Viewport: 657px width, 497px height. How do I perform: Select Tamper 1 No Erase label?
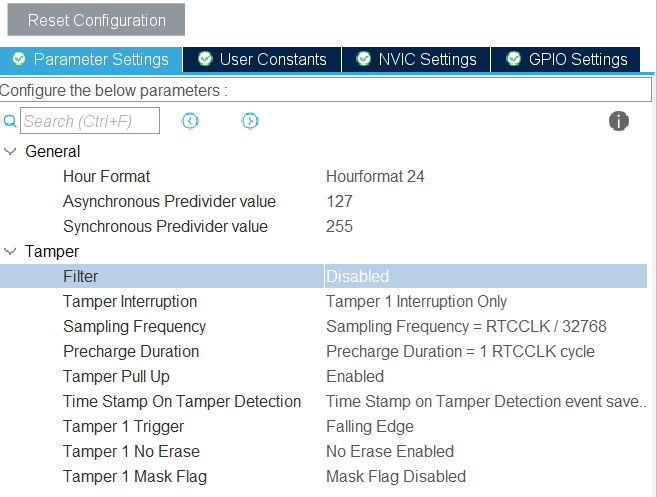[x=132, y=451]
